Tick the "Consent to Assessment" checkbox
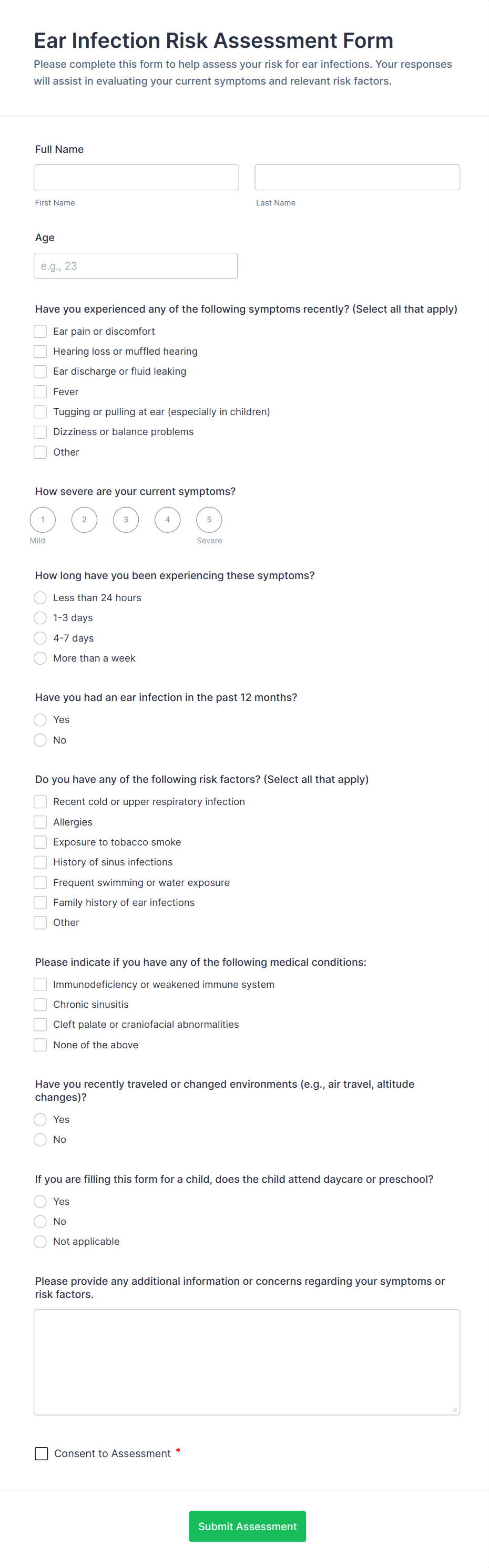Viewport: 489px width, 1568px height. tap(42, 1453)
